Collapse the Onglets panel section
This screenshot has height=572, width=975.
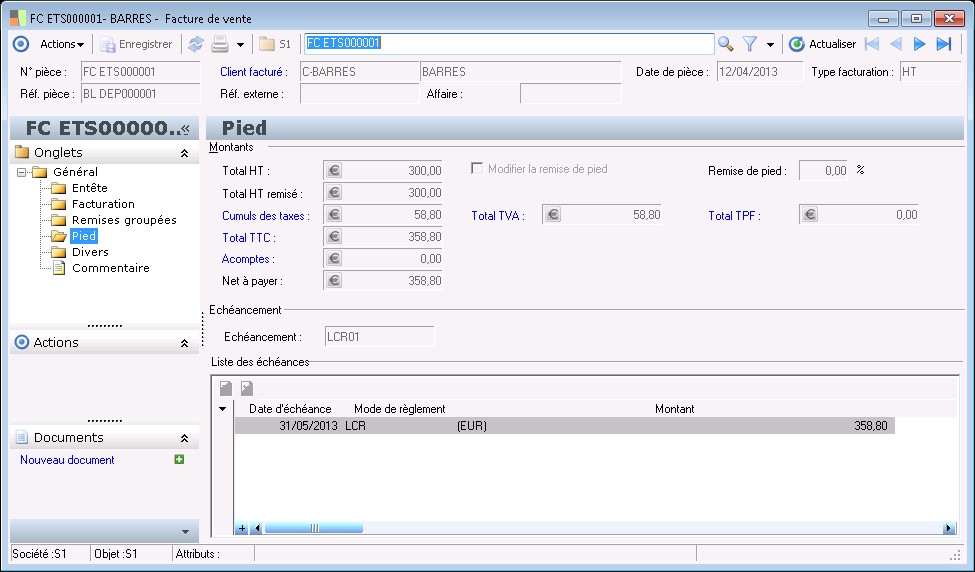click(x=184, y=153)
